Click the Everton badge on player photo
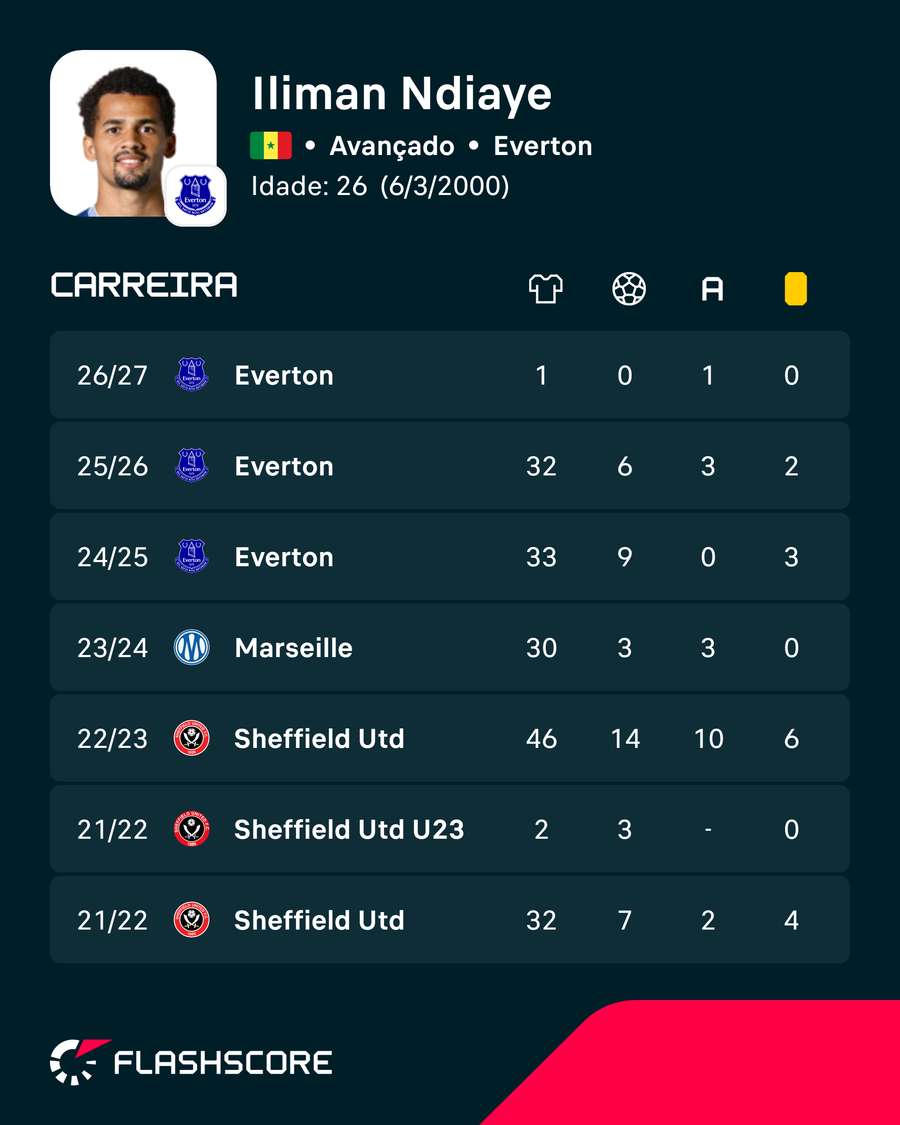Viewport: 900px width, 1125px height. point(195,195)
